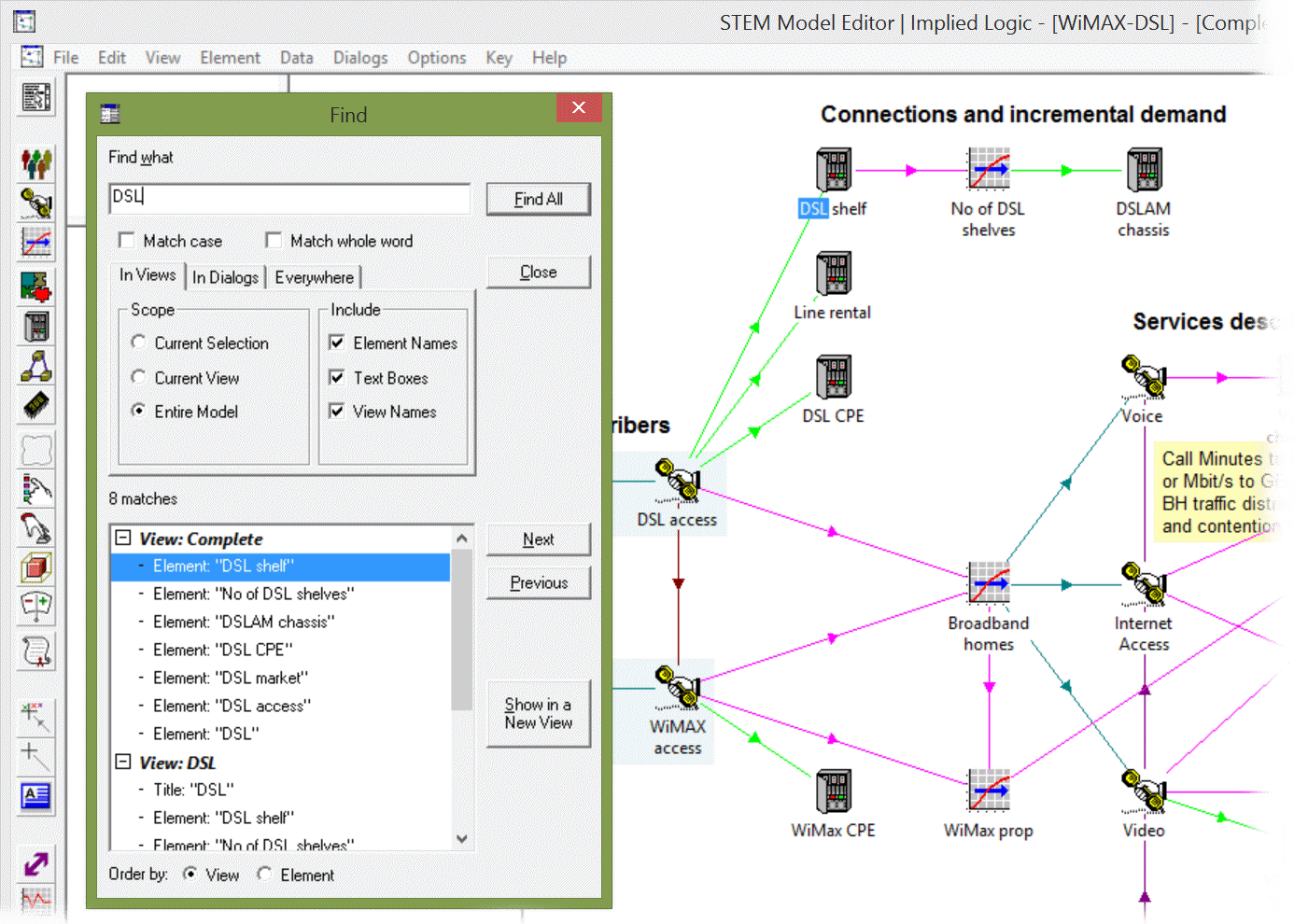Select the WiMax prop transformation icon

click(x=989, y=791)
